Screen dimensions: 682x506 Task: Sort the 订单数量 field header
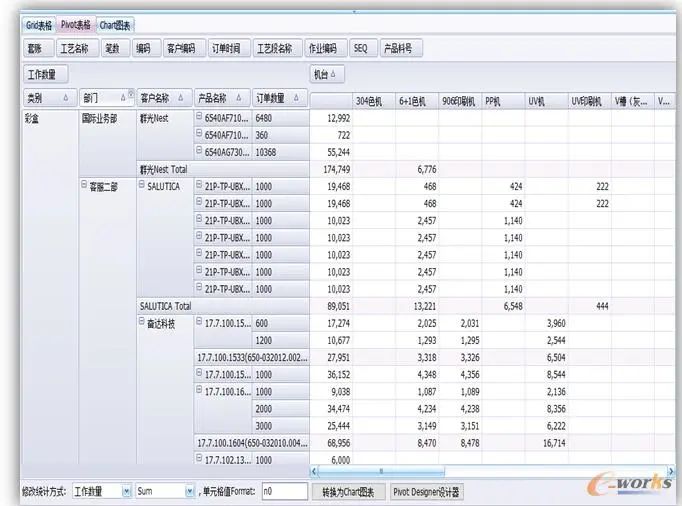pyautogui.click(x=297, y=98)
